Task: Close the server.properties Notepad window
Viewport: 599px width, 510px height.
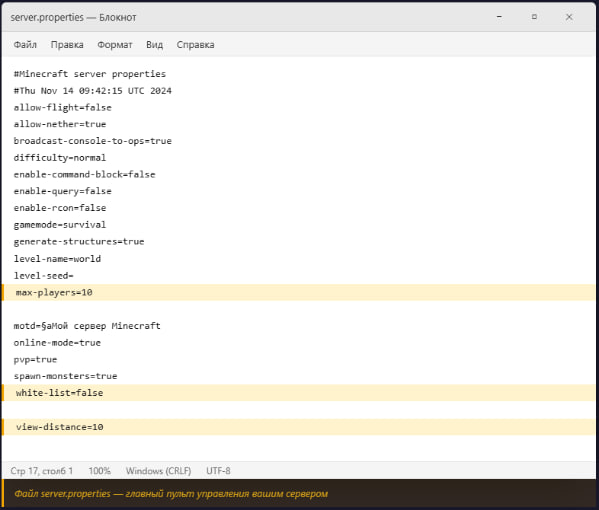Action: [x=569, y=17]
